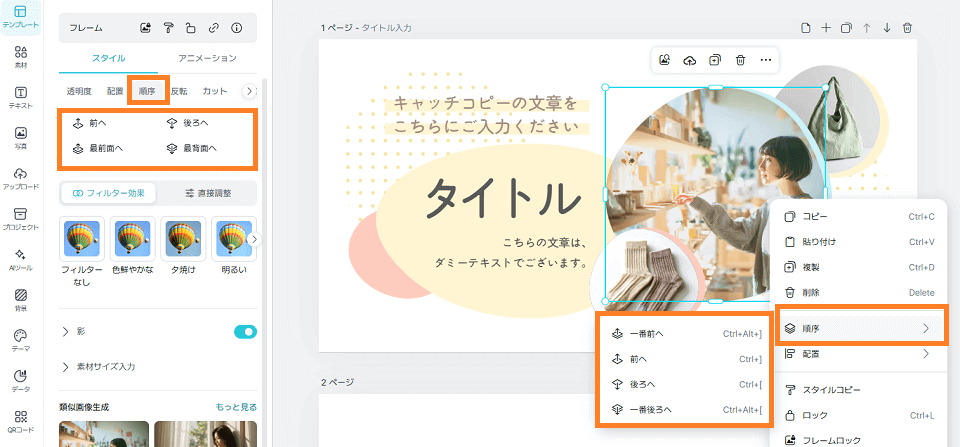Select the 順序 style option
The image size is (960, 447).
click(147, 91)
